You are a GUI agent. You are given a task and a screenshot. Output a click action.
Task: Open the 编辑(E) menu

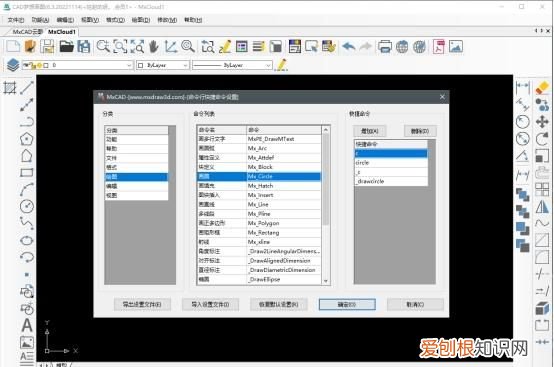coord(65,20)
